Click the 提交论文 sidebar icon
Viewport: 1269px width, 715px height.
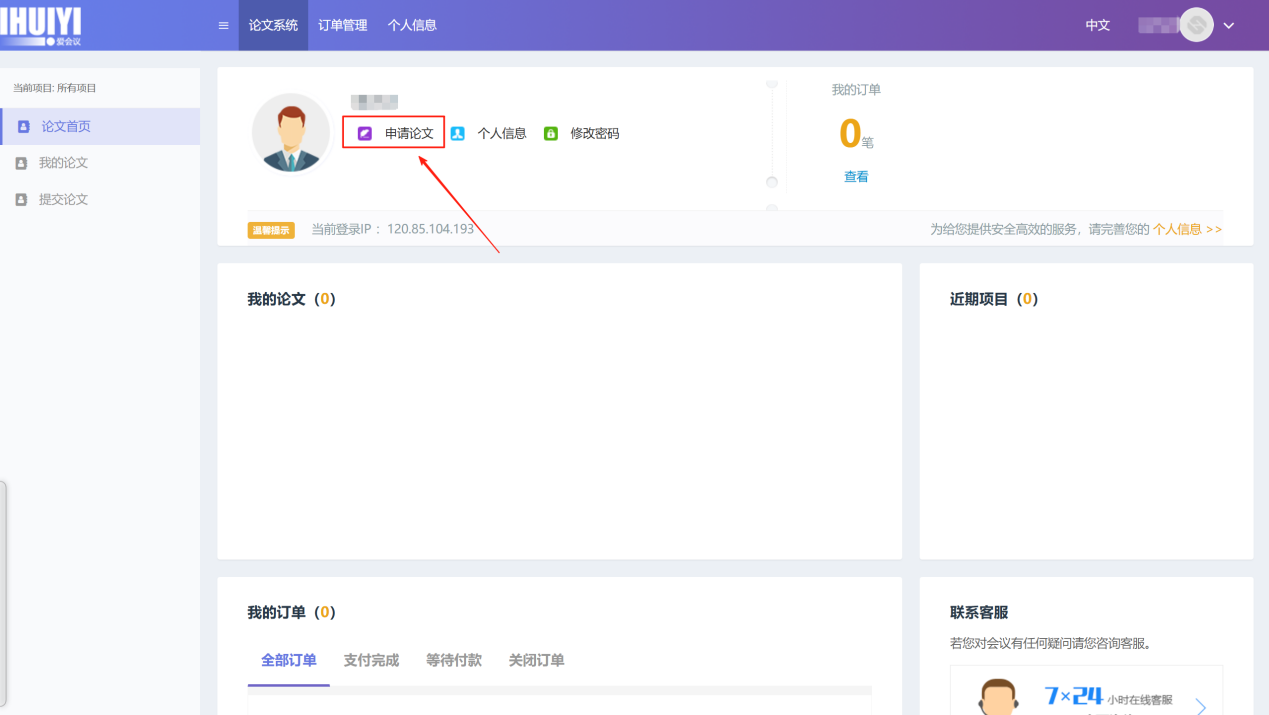click(21, 200)
